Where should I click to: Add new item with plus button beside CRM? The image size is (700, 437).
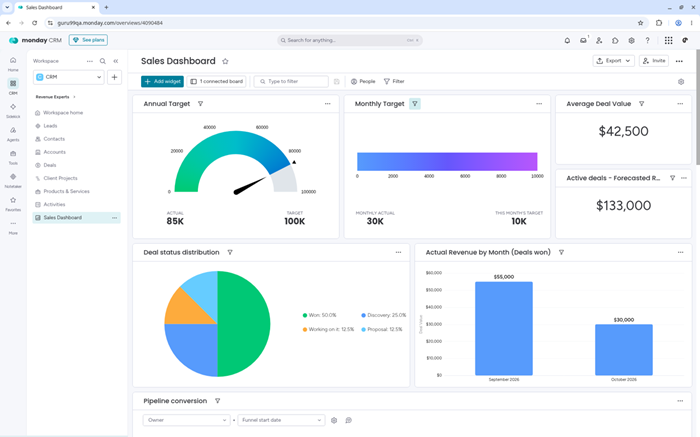114,77
